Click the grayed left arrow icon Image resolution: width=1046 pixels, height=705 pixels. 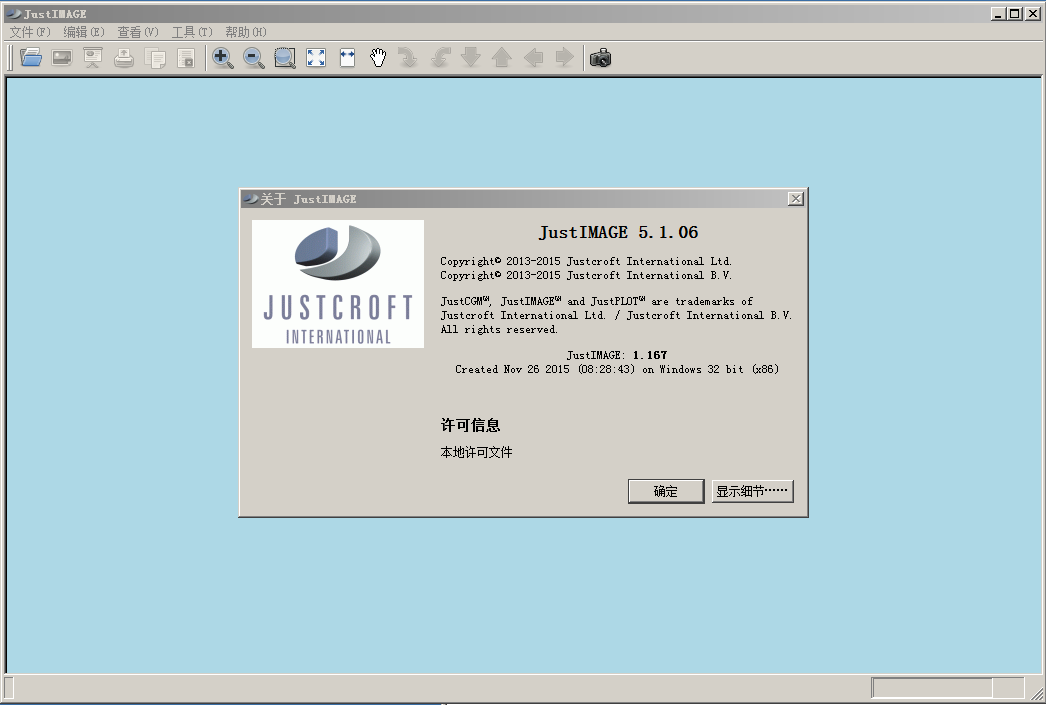[533, 58]
